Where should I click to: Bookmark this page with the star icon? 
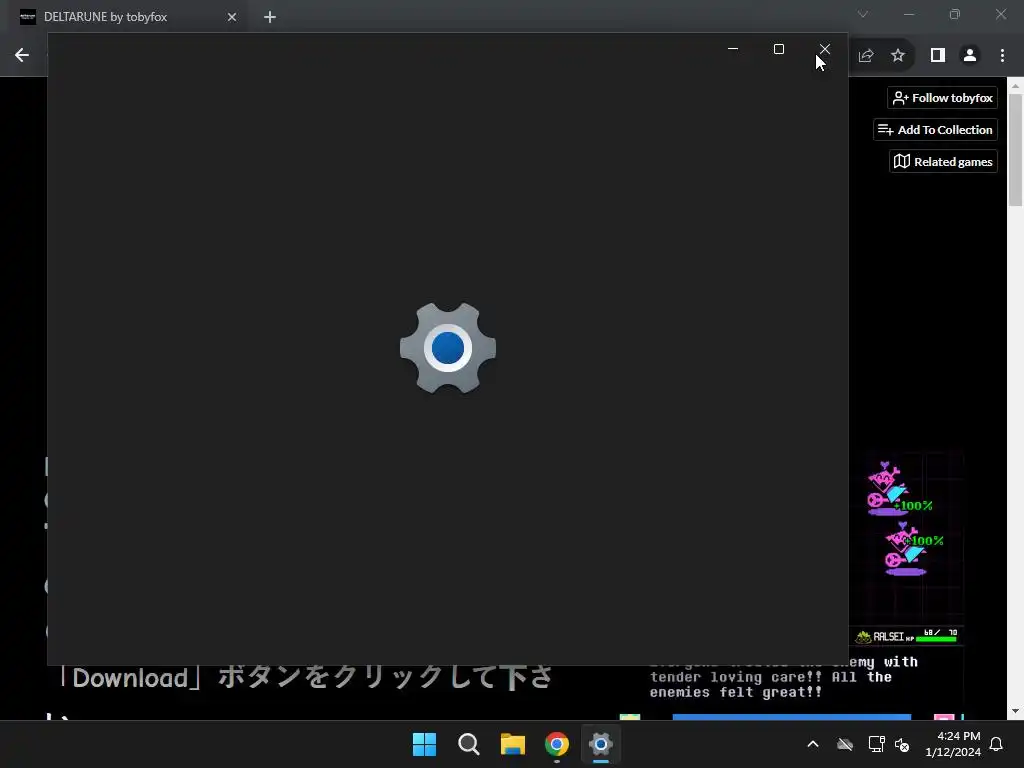click(x=898, y=56)
